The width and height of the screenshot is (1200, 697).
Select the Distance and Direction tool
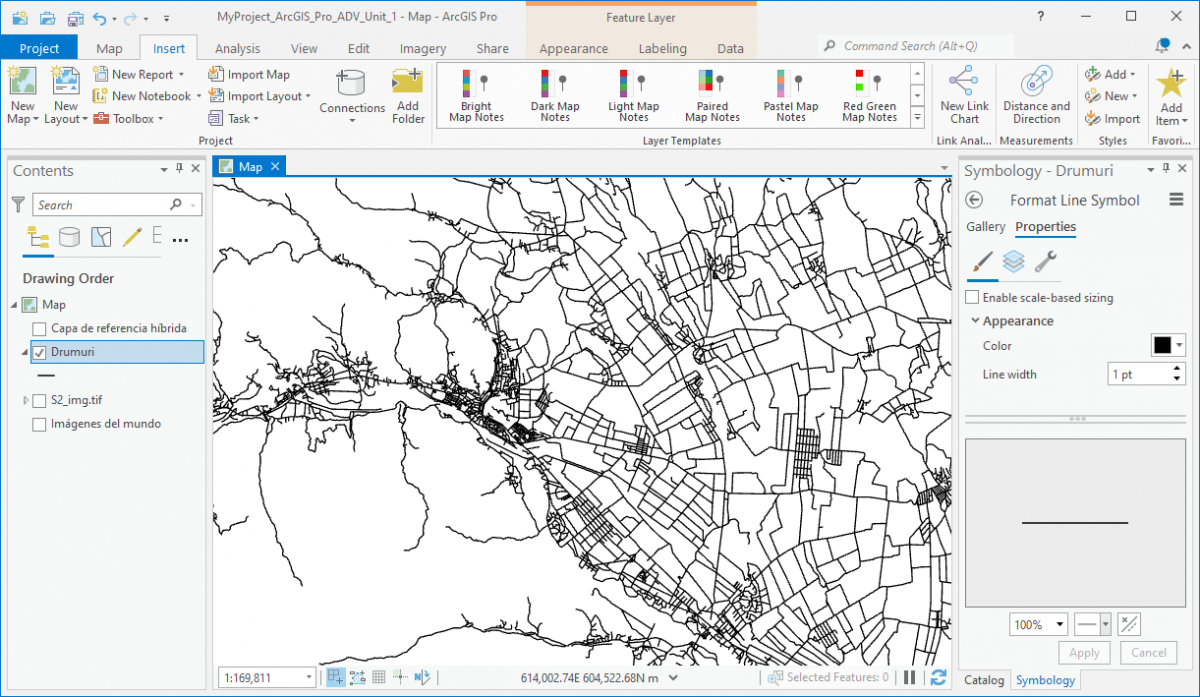tap(1036, 95)
